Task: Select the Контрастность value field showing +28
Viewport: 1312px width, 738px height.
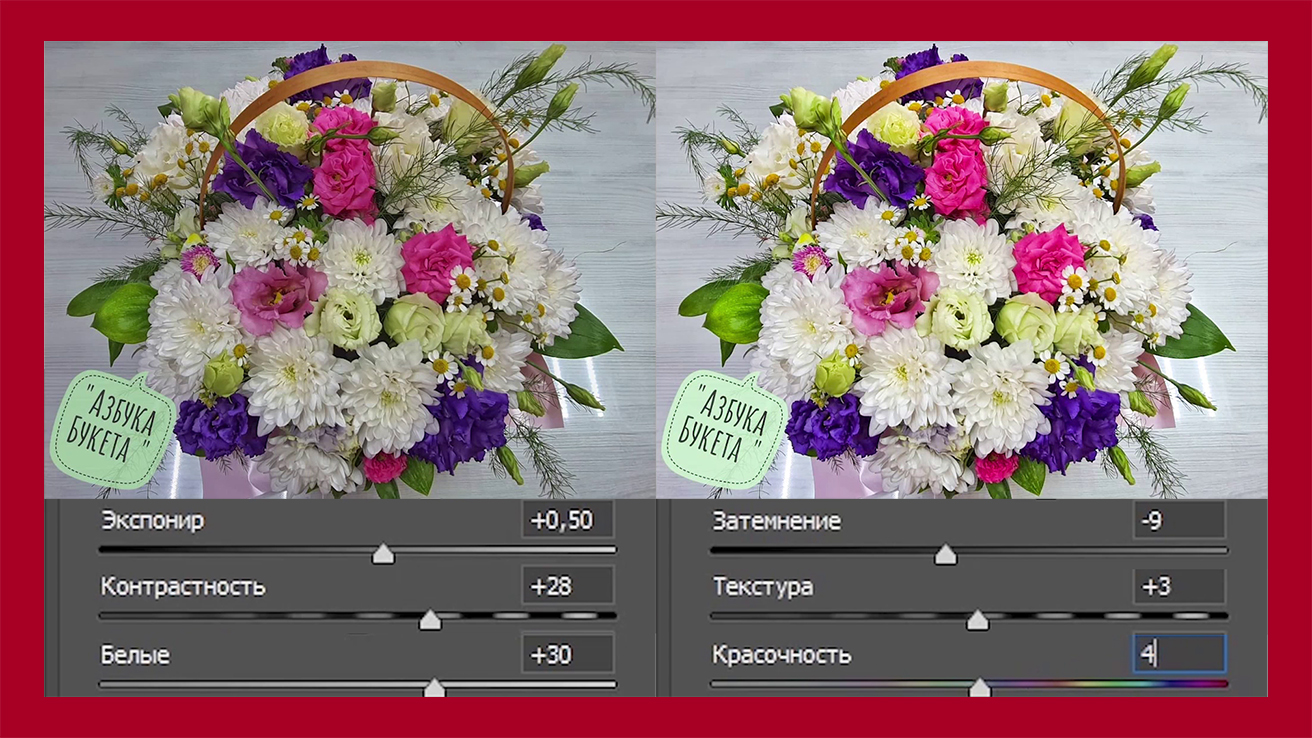Action: coord(568,586)
